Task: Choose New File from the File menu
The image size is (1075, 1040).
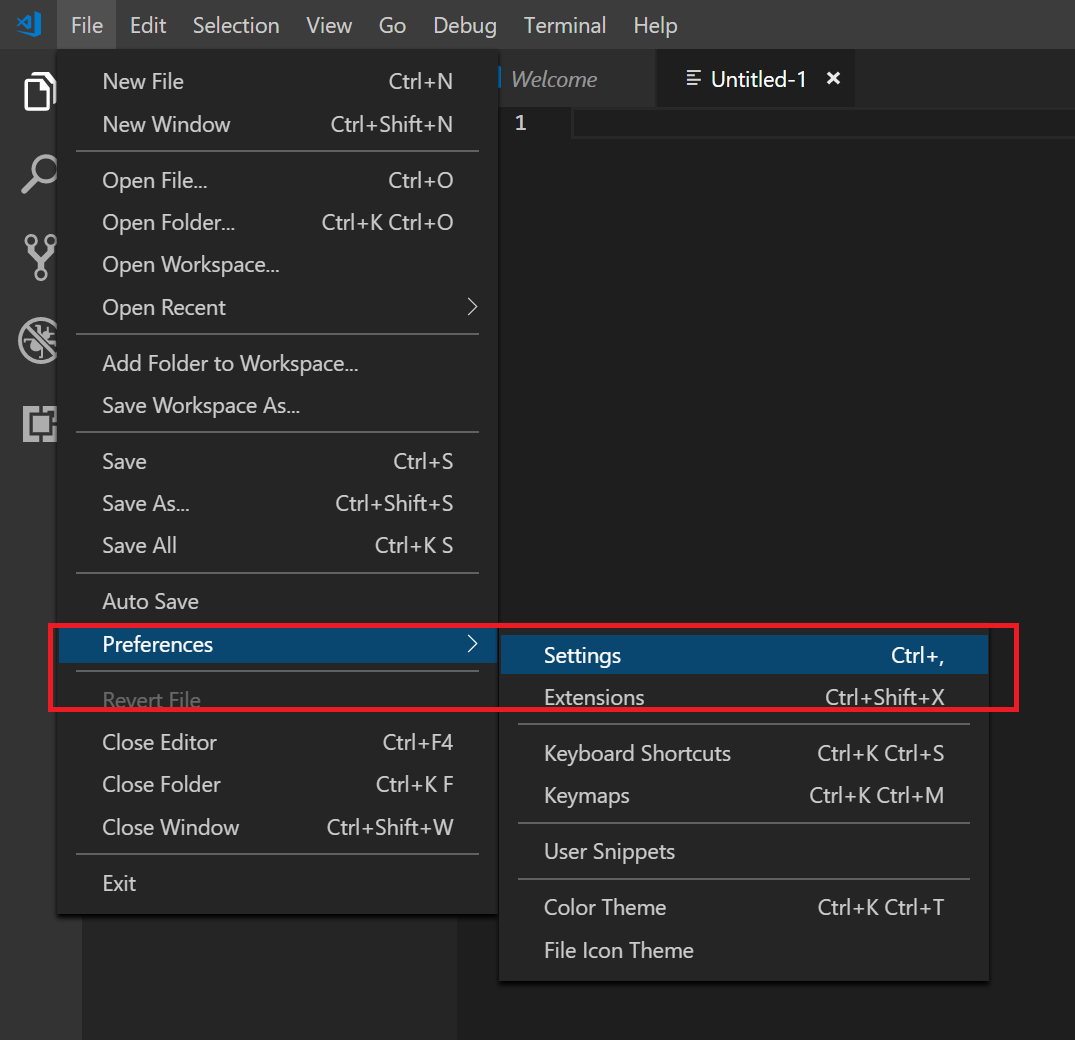Action: (278, 81)
